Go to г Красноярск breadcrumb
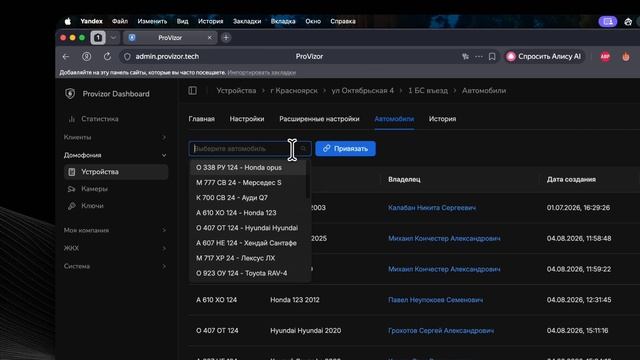 [x=294, y=91]
